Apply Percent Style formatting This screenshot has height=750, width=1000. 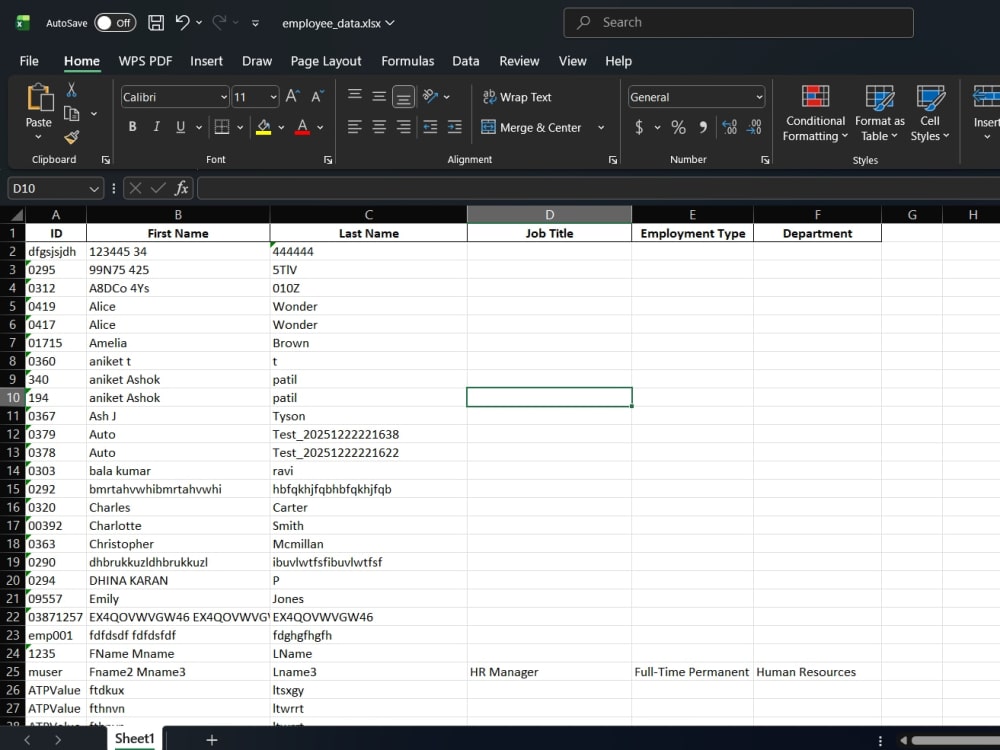678,128
